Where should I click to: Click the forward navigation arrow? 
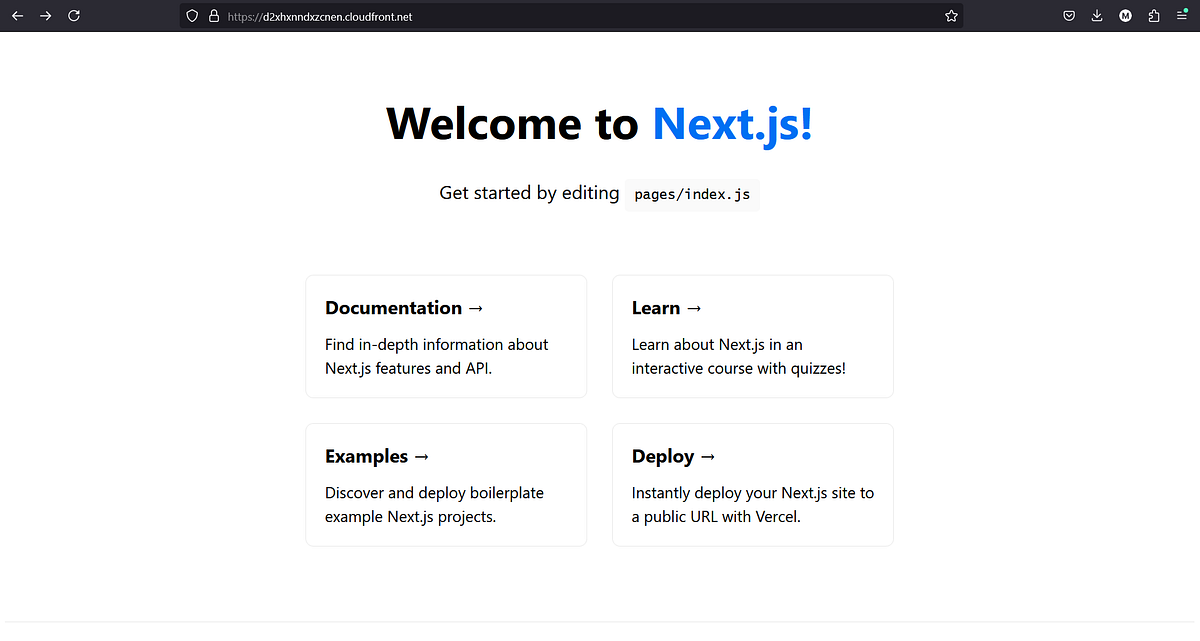[x=45, y=16]
